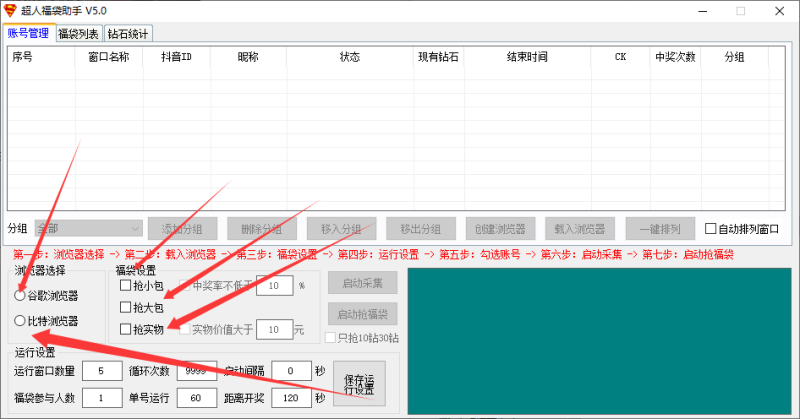800x419 pixels.
Task: Click the 状态 column header
Action: coord(350,57)
